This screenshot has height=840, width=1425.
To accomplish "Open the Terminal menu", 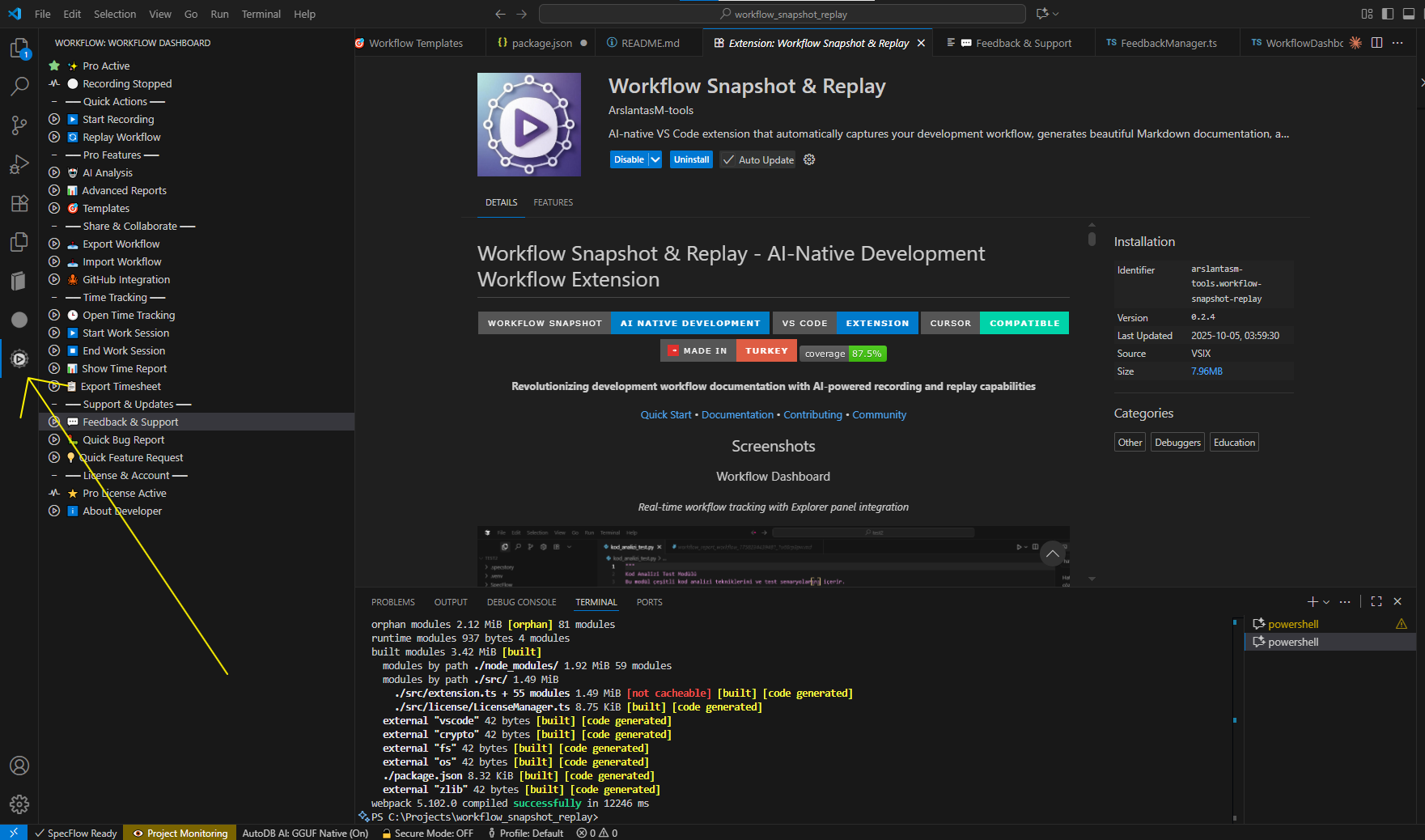I will 261,14.
